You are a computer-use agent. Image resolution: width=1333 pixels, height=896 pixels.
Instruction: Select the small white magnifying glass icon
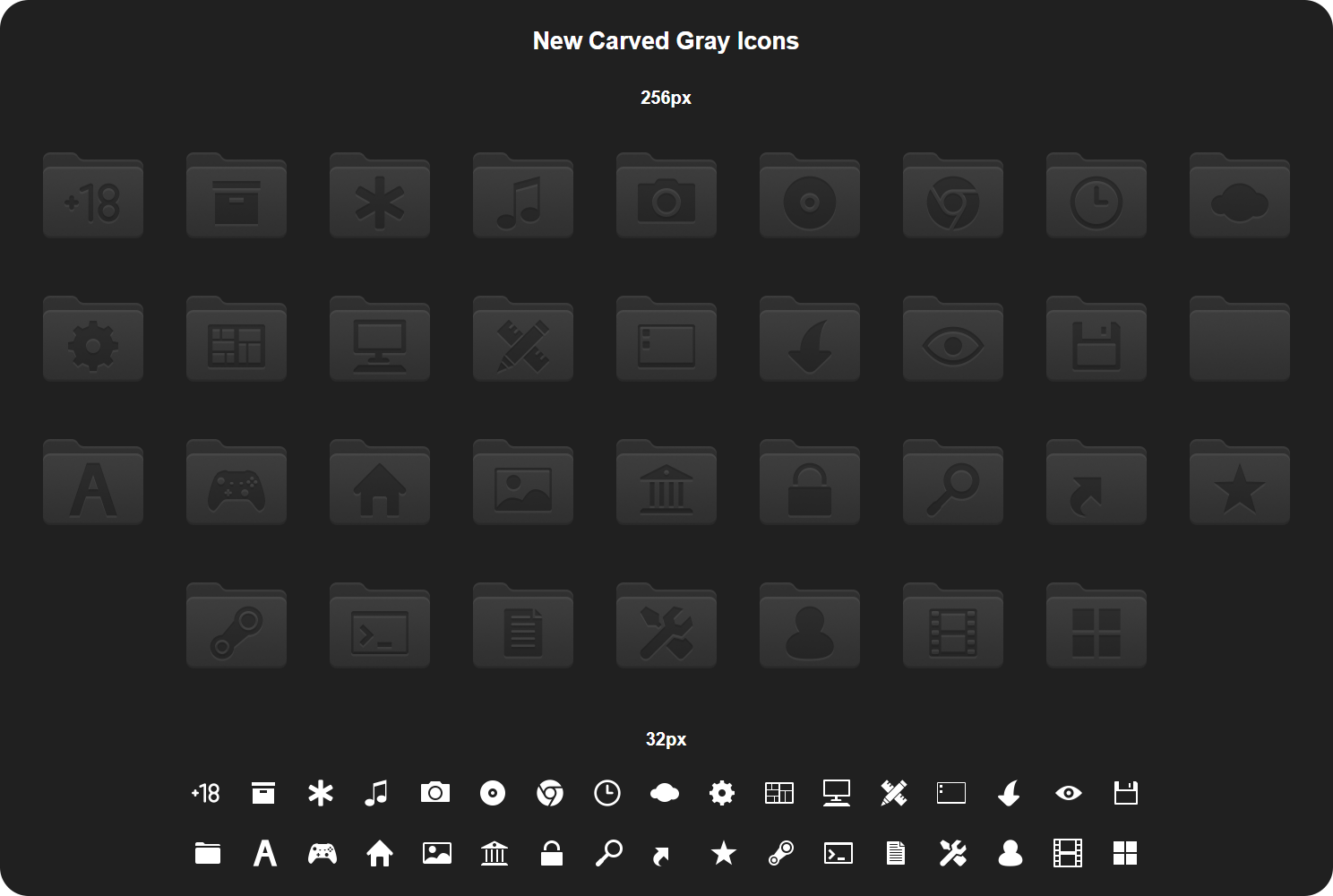[x=609, y=853]
